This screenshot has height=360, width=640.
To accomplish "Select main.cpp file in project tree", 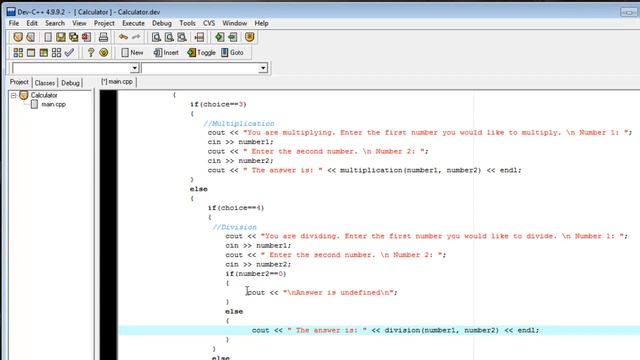I will point(53,104).
